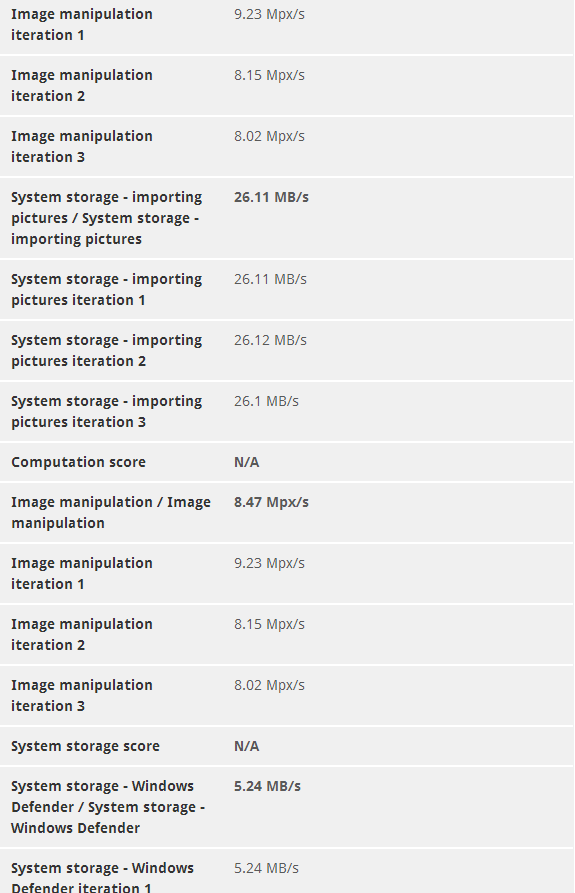Image resolution: width=575 pixels, height=893 pixels.
Task: Click 'System storage - importing pictures iteration 2' label
Action: pyautogui.click(x=106, y=350)
